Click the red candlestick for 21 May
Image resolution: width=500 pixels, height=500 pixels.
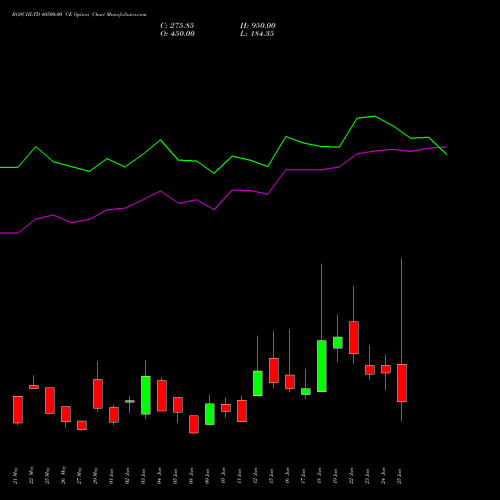[x=18, y=410]
